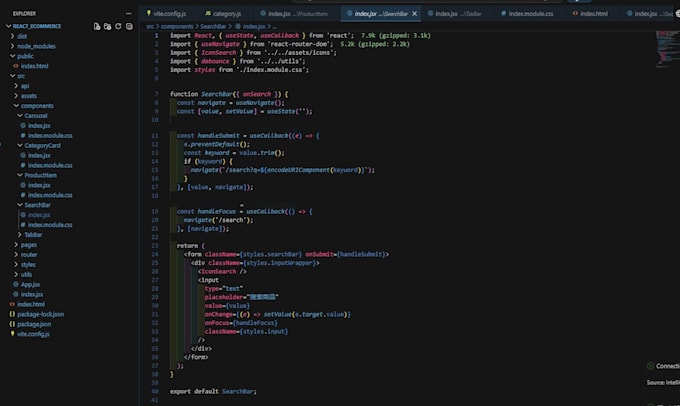Click 'index.jsx' in the breadcrumb path

[x=253, y=26]
